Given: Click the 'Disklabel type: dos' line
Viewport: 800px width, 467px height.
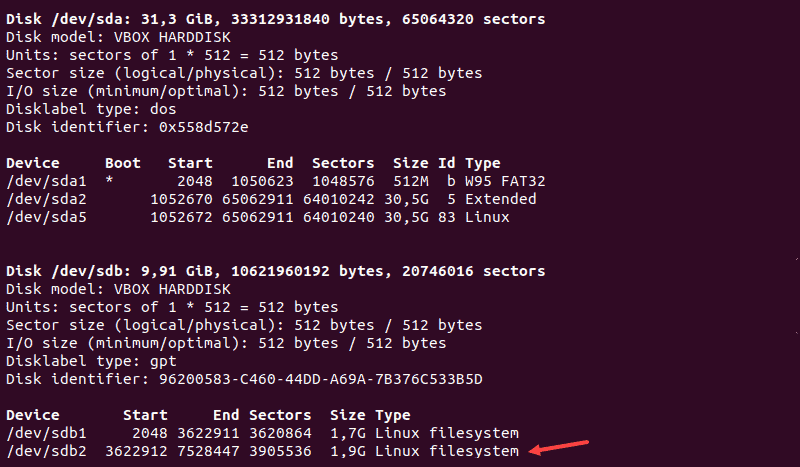Looking at the screenshot, I should (91, 109).
